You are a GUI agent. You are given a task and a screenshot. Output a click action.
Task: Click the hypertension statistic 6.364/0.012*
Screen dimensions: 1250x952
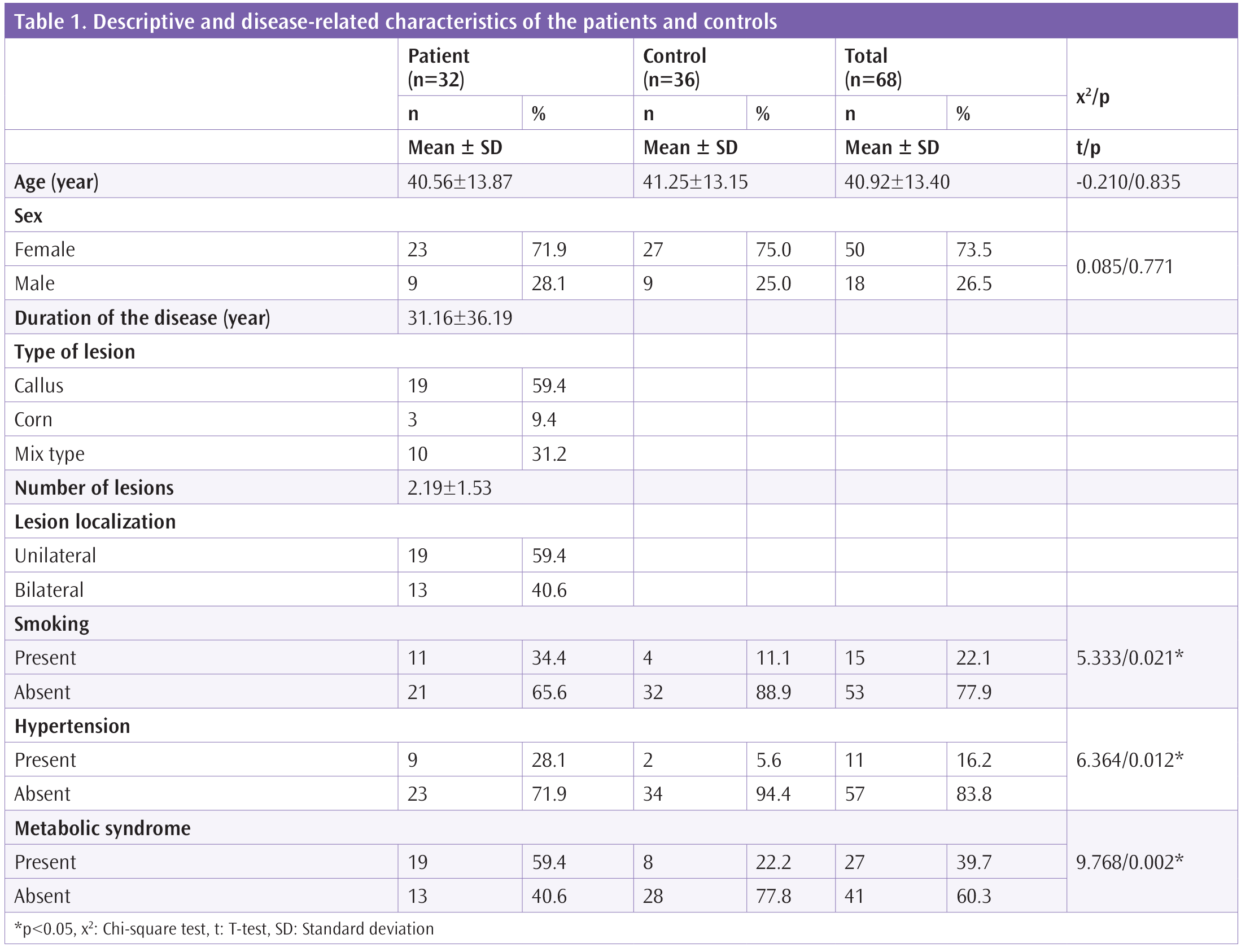(1130, 760)
